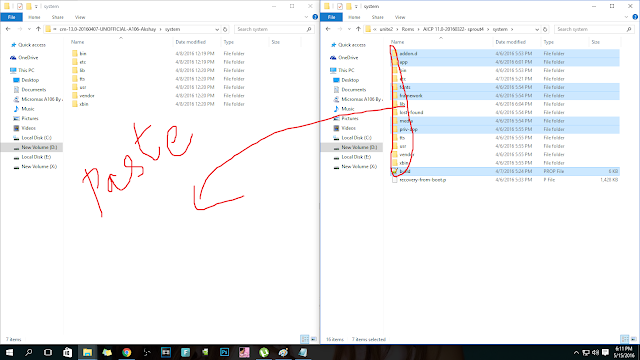
Task: Open File menu in left window
Action: pos(11,17)
